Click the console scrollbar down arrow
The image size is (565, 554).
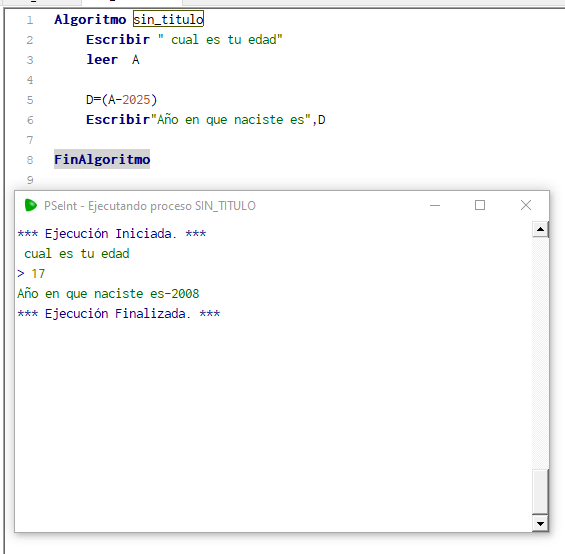(540, 523)
